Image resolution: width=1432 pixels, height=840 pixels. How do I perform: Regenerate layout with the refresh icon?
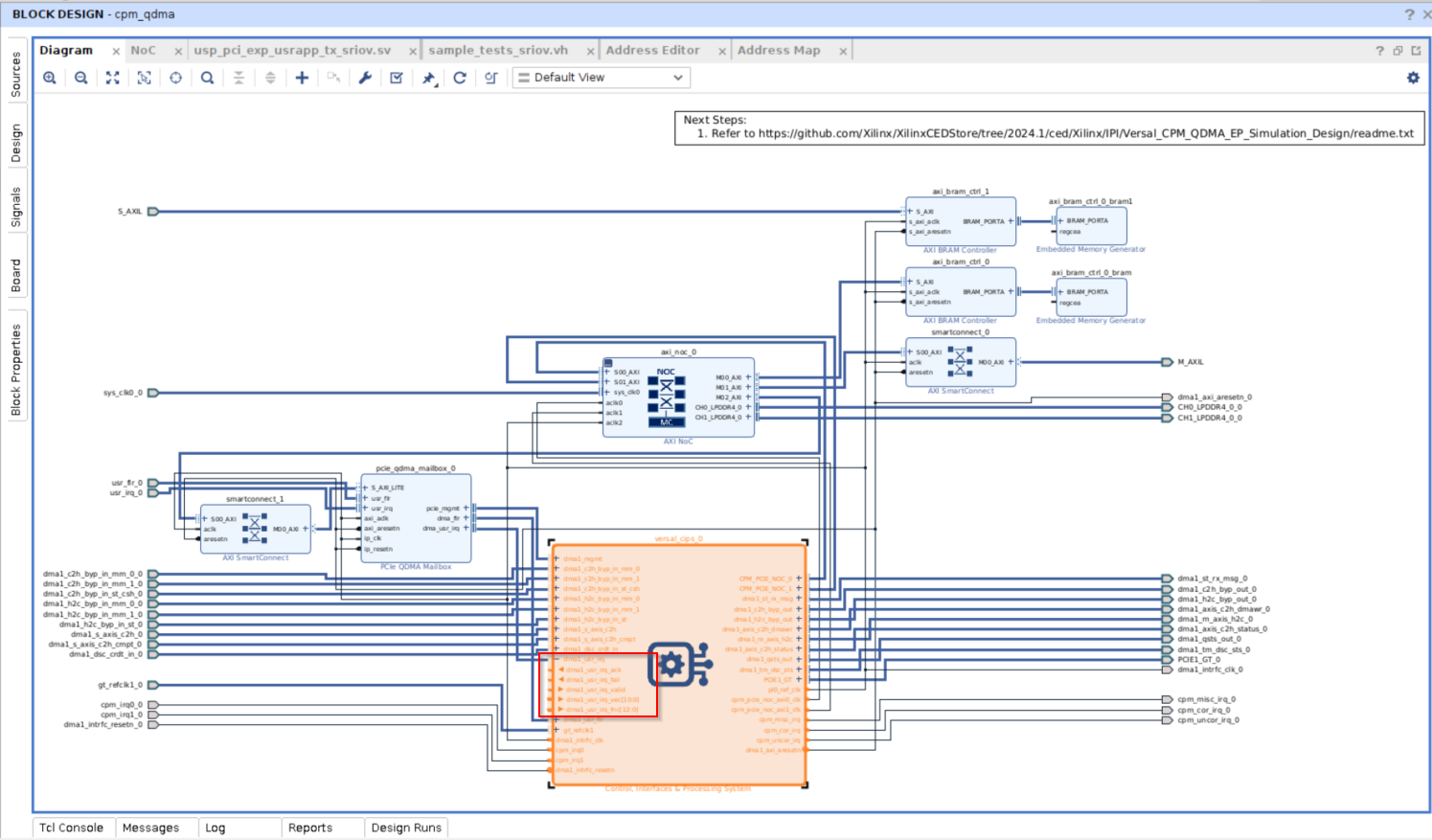tap(460, 78)
